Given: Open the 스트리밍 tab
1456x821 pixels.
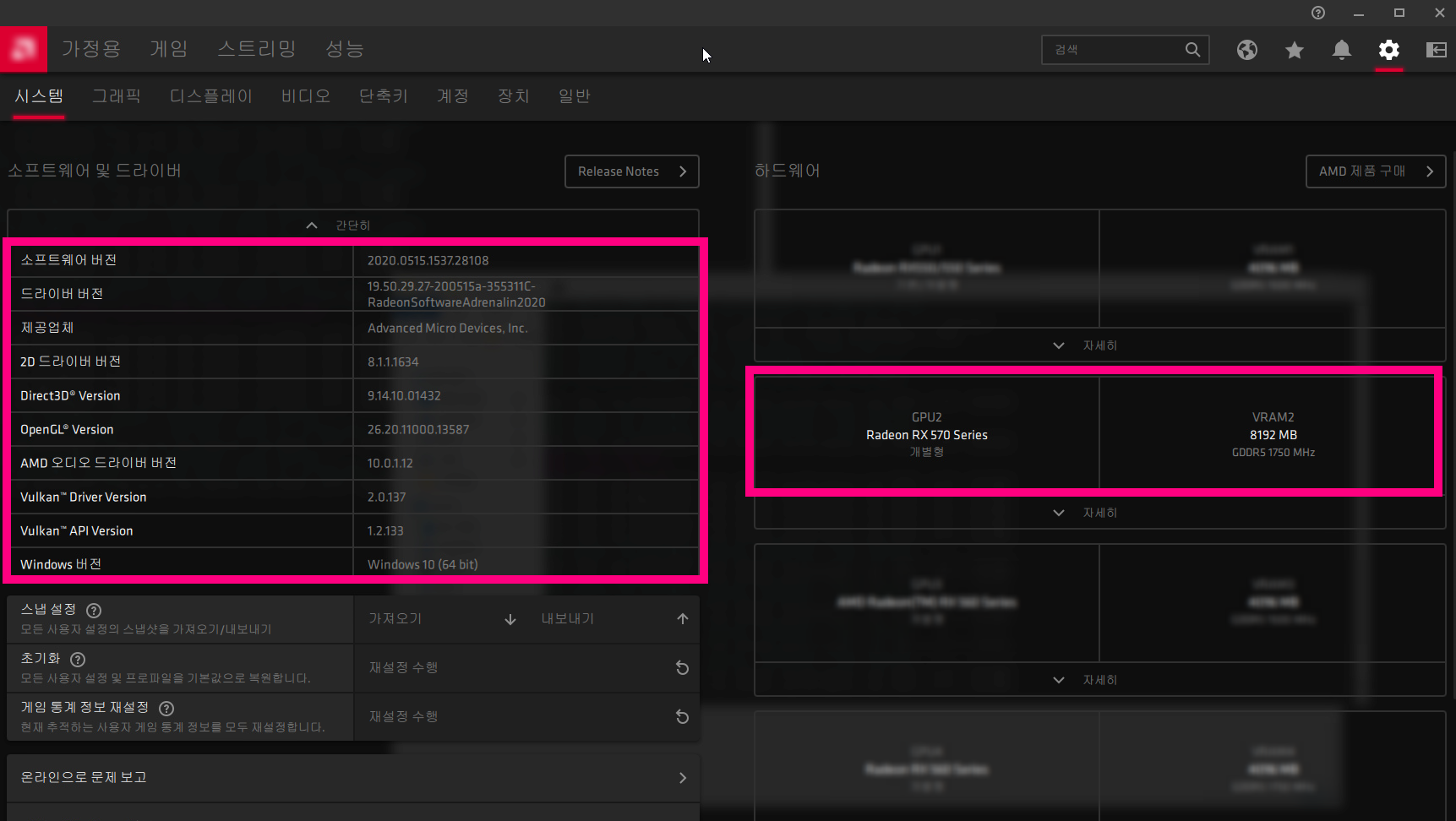Looking at the screenshot, I should (x=257, y=49).
